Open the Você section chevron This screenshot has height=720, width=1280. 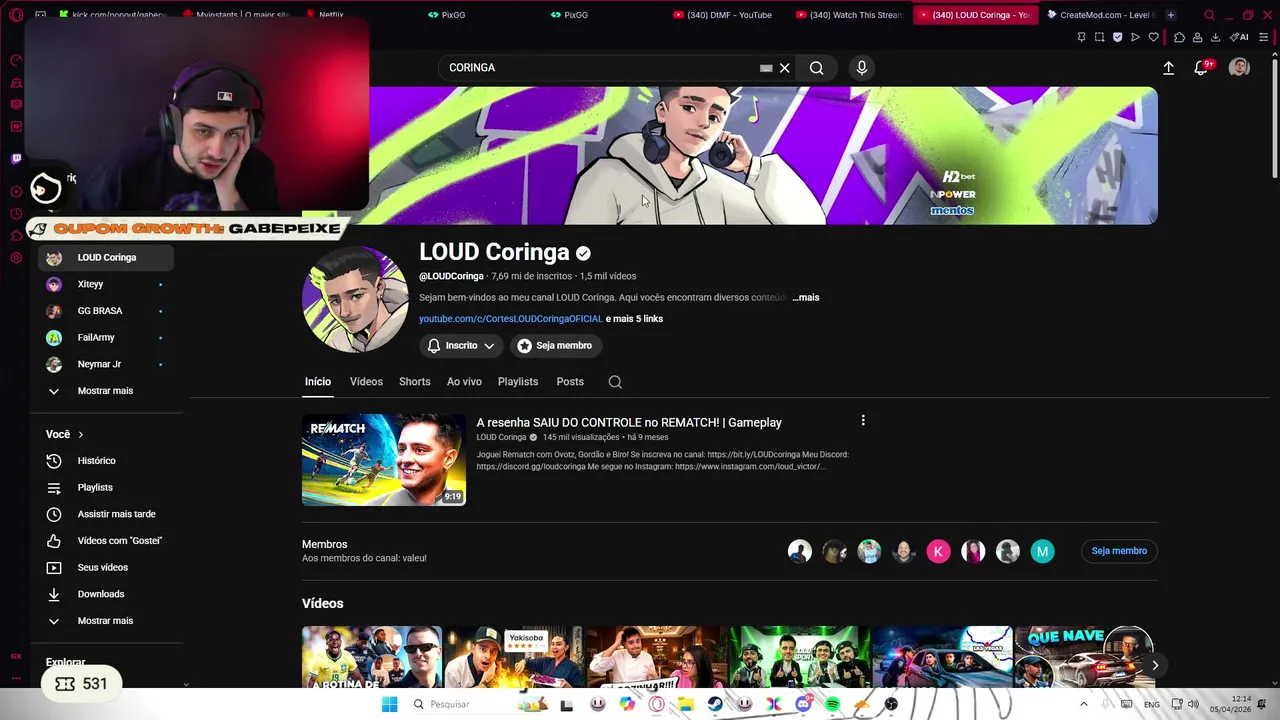pyautogui.click(x=81, y=434)
